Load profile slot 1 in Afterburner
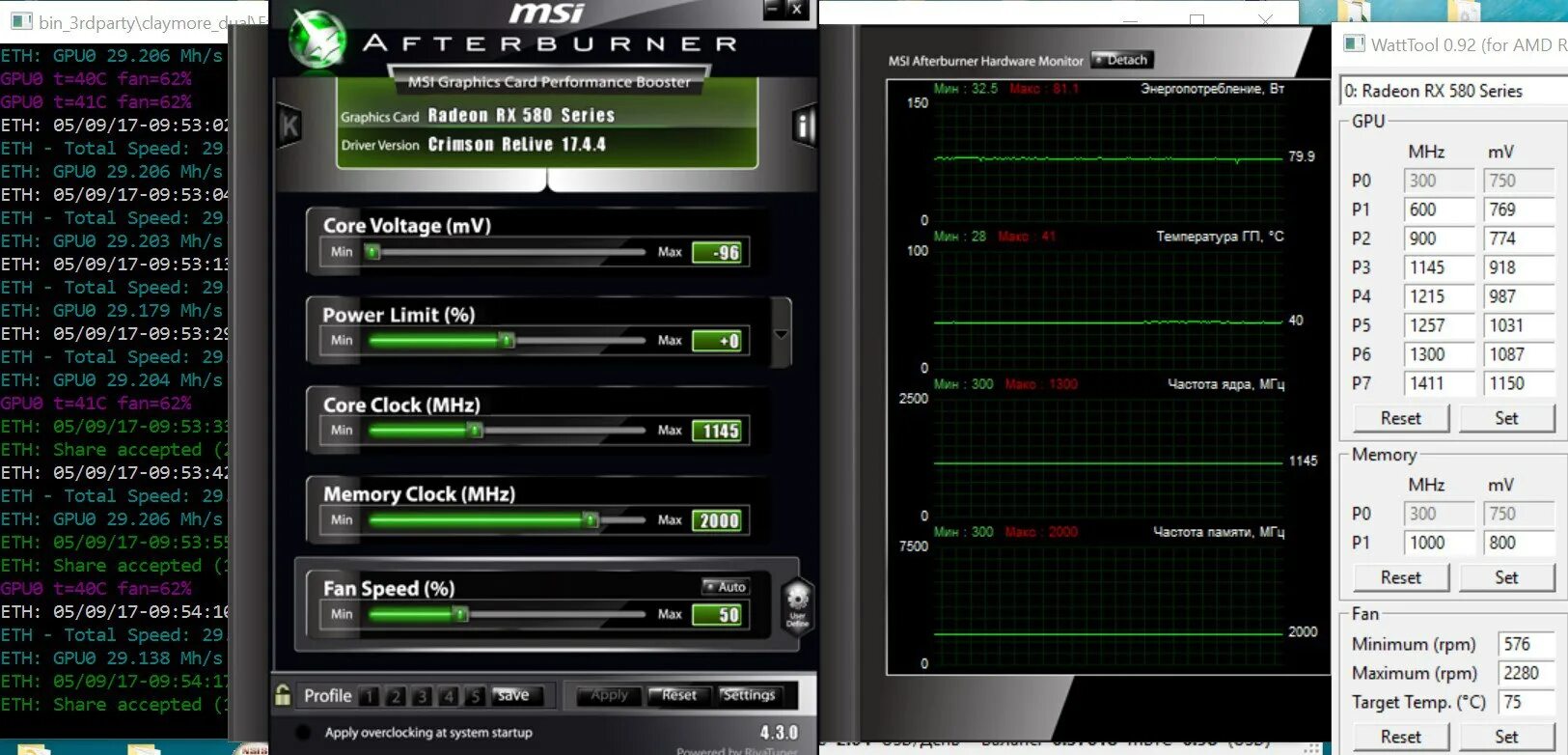The height and width of the screenshot is (755, 1568). [x=370, y=696]
